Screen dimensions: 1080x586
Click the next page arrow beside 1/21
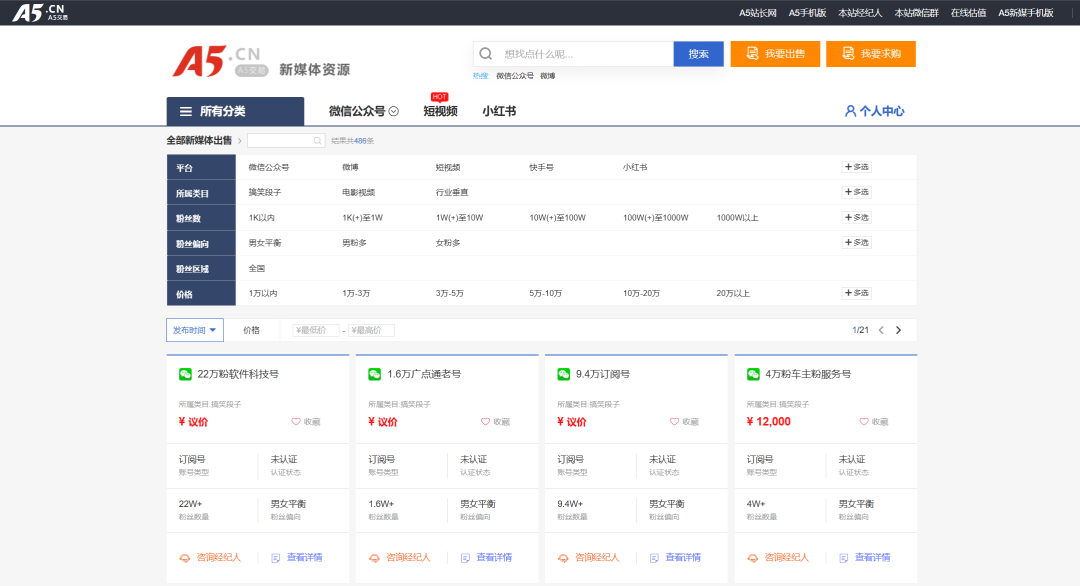(x=898, y=330)
